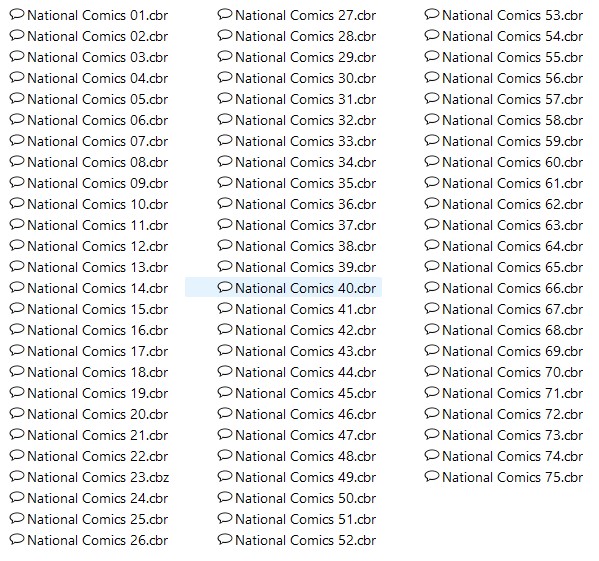Click the comic icon beside National Comics 23.cbz
Screen dimensions: 599x561
[17, 477]
